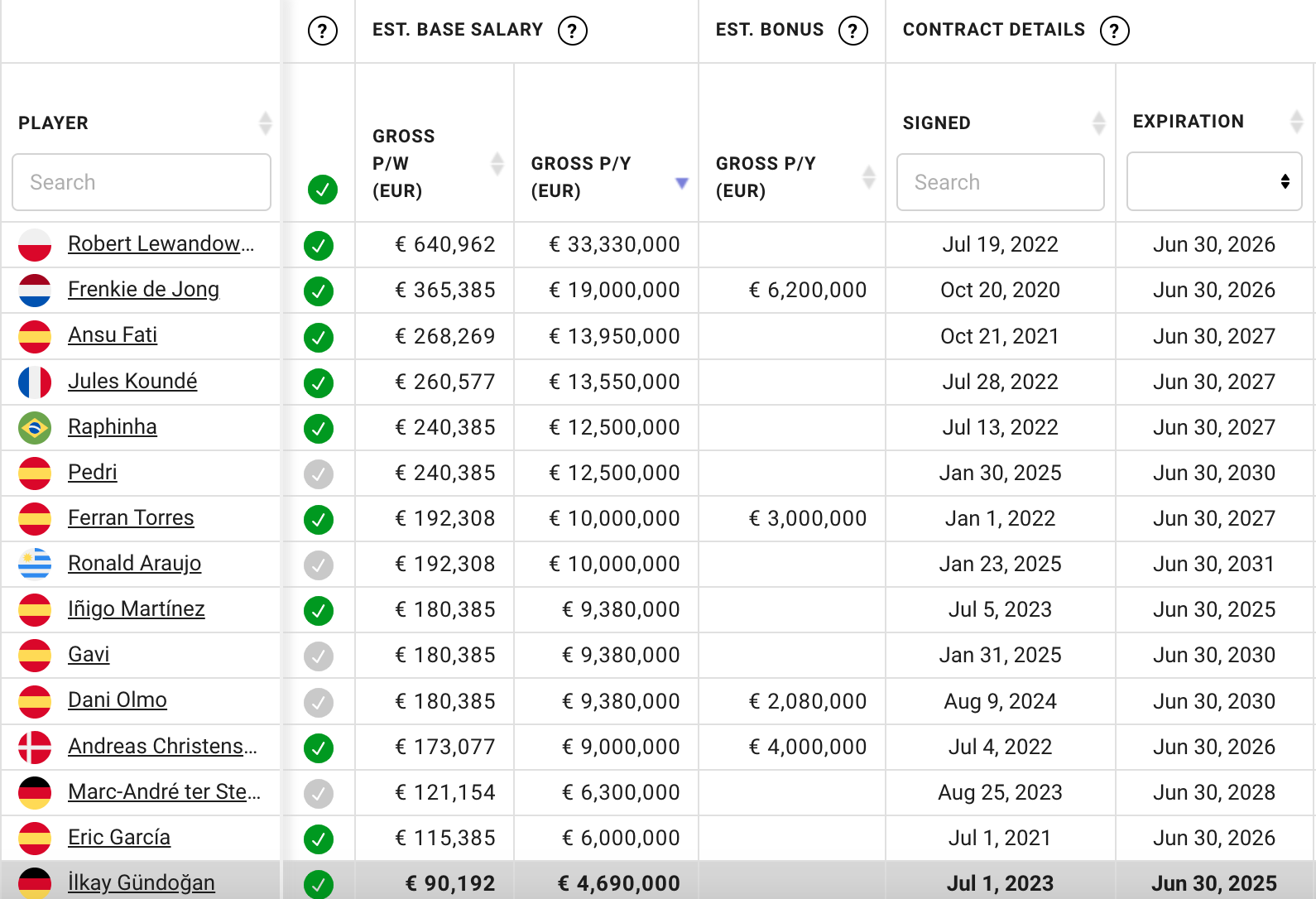
Task: Click verified checkmark in Raphinha row
Action: click(x=319, y=429)
